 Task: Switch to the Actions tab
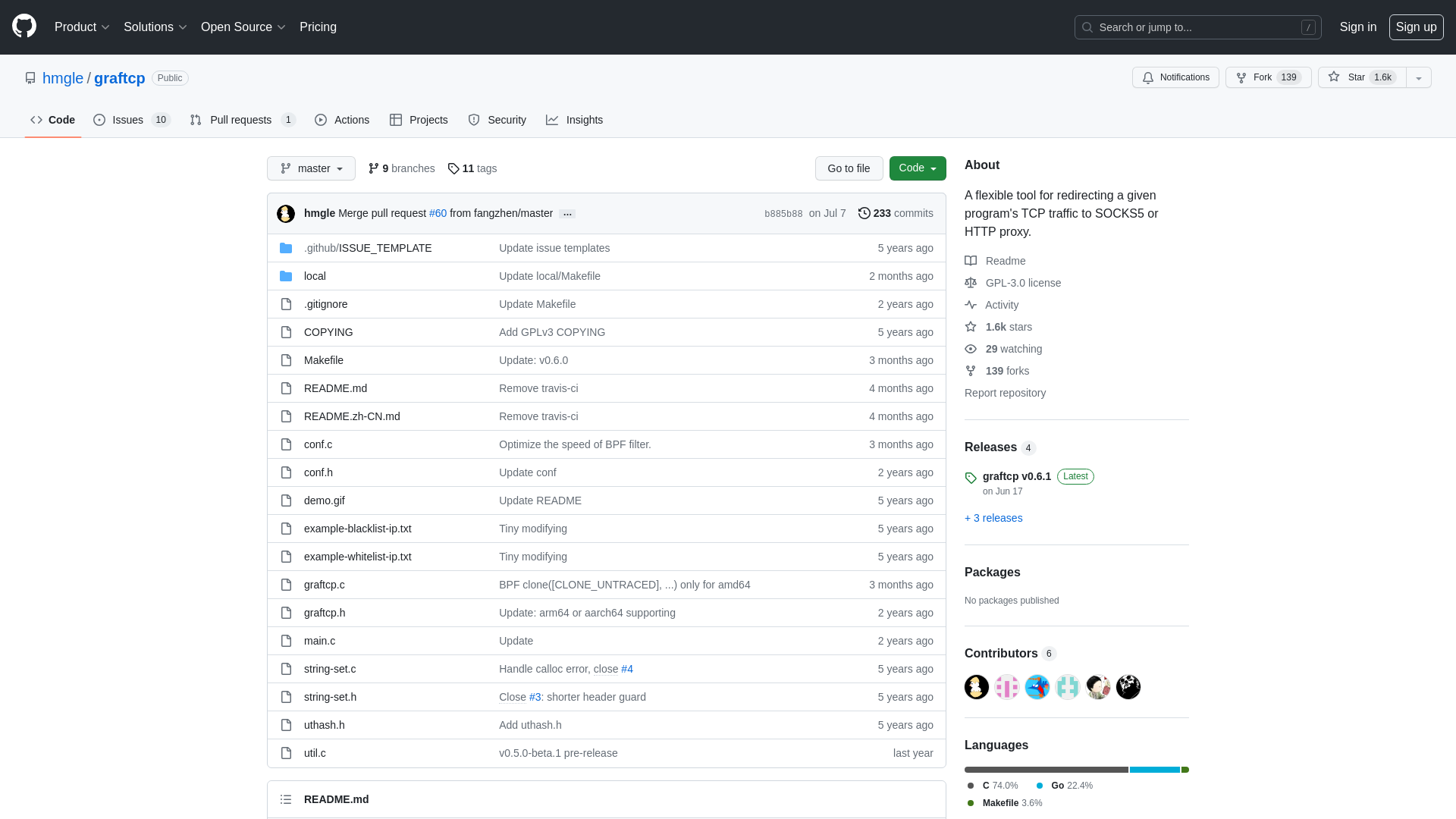[342, 120]
